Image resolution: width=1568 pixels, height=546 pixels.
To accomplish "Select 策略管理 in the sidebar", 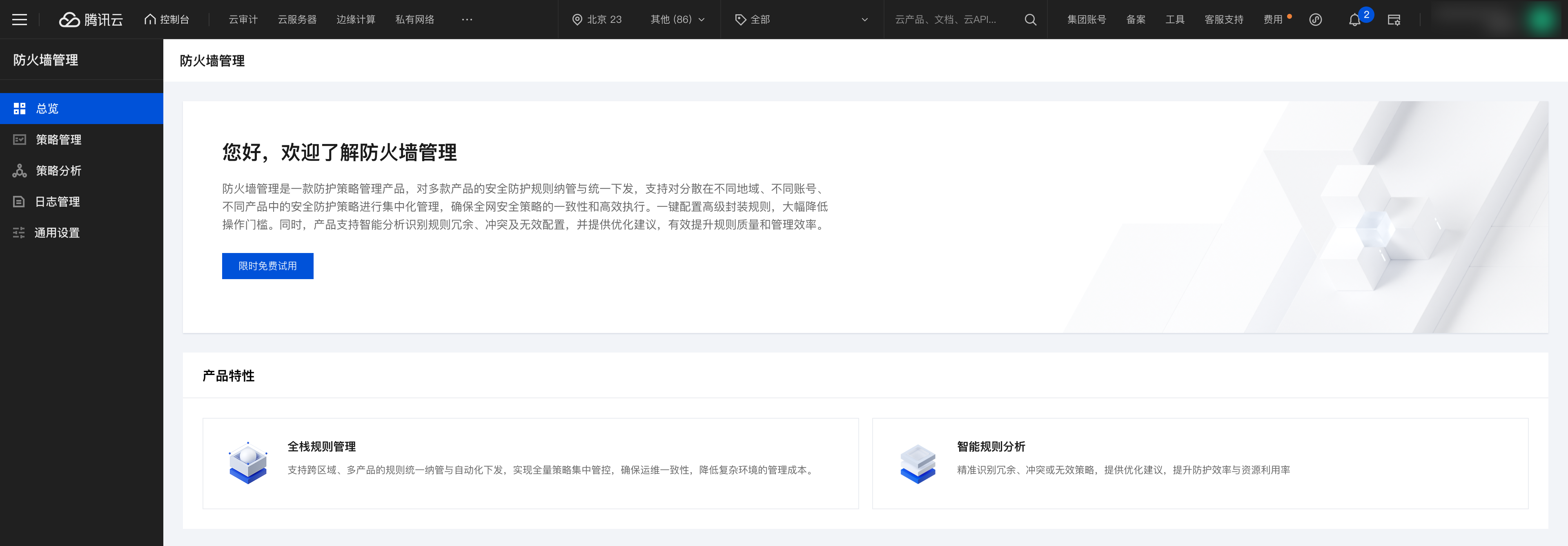I will pyautogui.click(x=58, y=140).
